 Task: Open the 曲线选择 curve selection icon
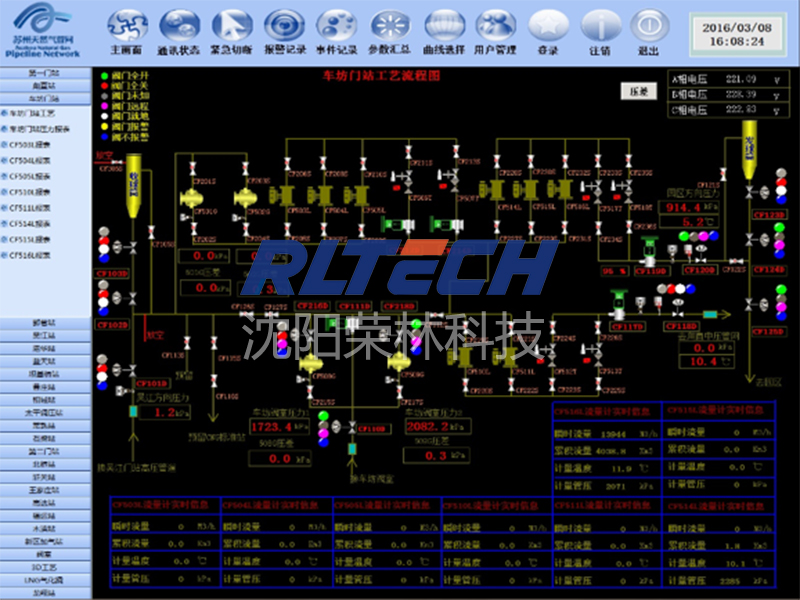point(444,26)
